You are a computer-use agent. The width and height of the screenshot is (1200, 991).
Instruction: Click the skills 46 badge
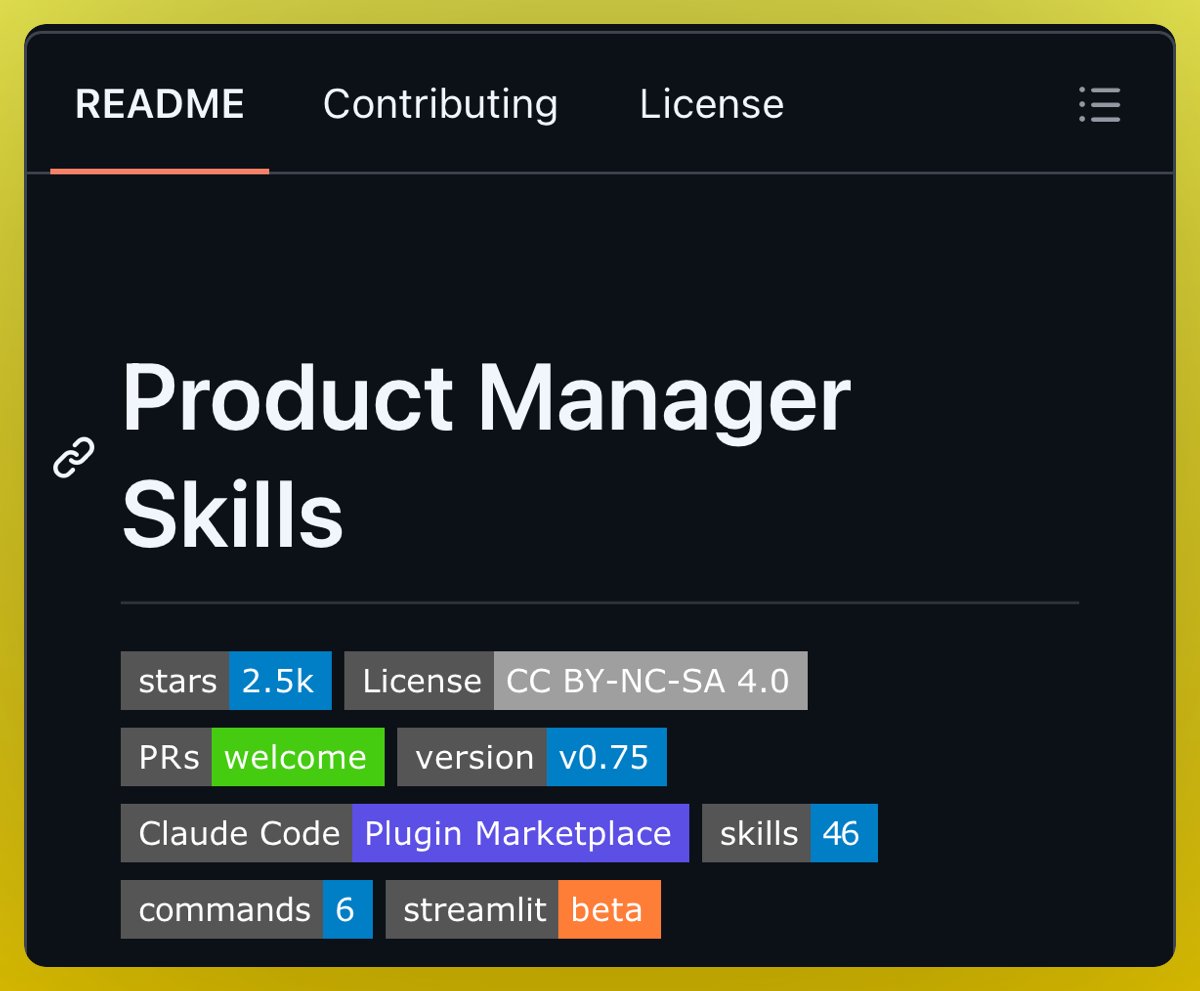point(789,832)
